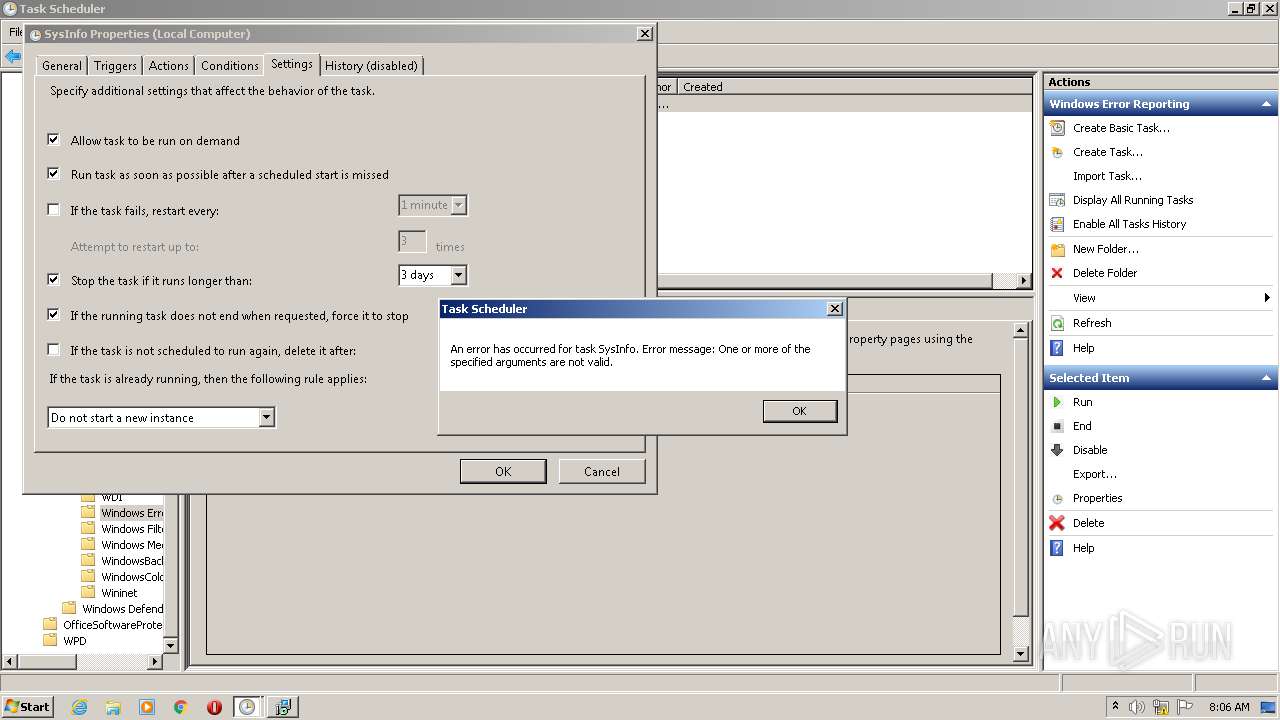Click the Delete icon in Selected Item

tap(1057, 523)
